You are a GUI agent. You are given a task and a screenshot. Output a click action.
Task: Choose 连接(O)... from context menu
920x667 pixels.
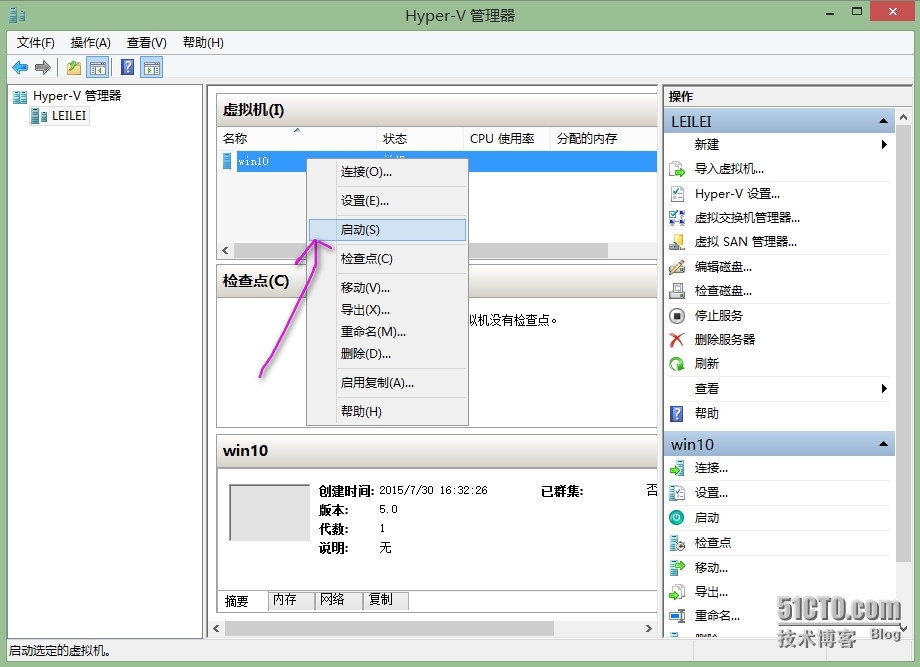tap(387, 172)
